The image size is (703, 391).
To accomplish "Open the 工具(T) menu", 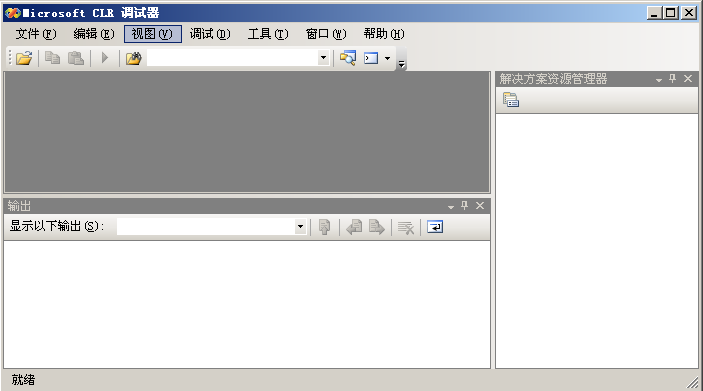I will [268, 34].
